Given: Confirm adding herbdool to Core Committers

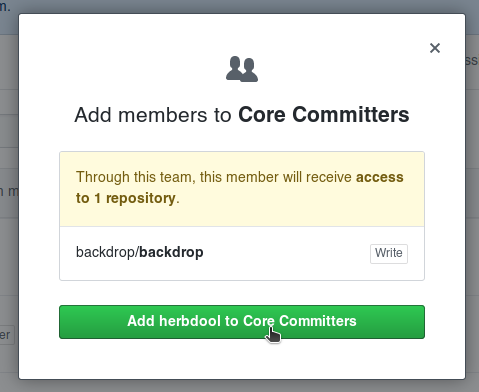Looking at the screenshot, I should (242, 322).
